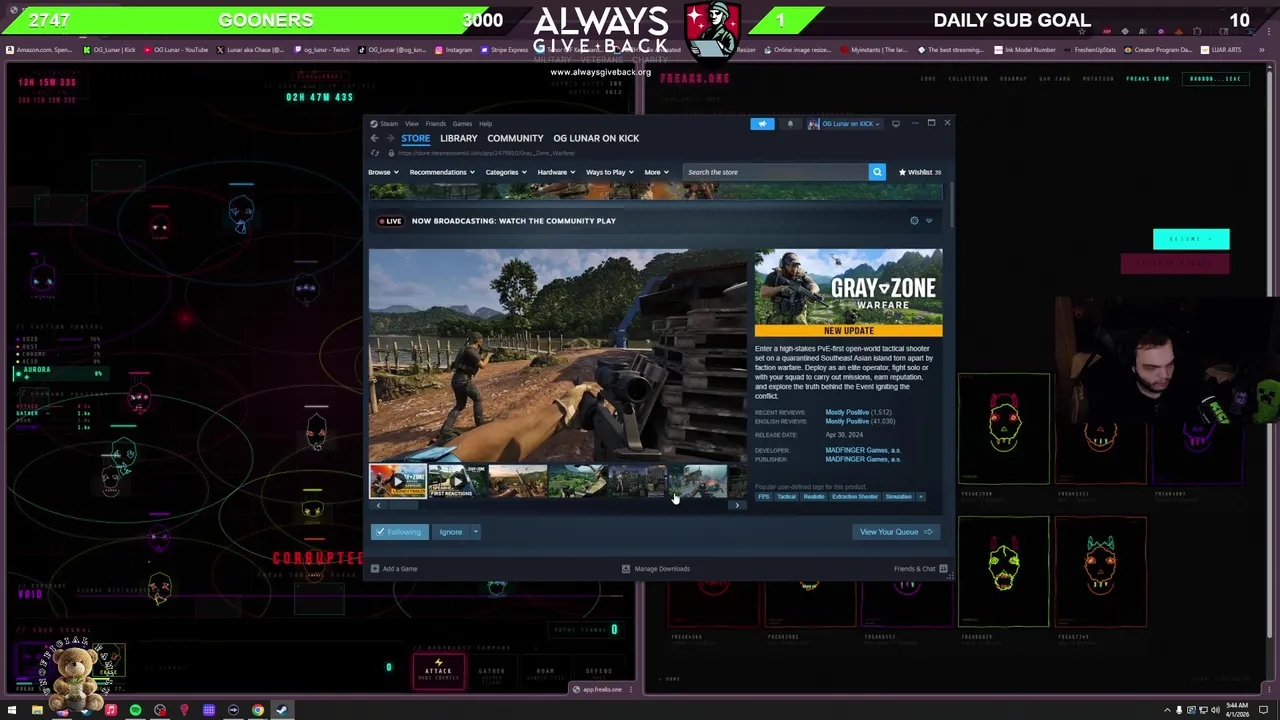Click the Steam Big Picture monitor icon
The height and width of the screenshot is (720, 1280).
895,124
